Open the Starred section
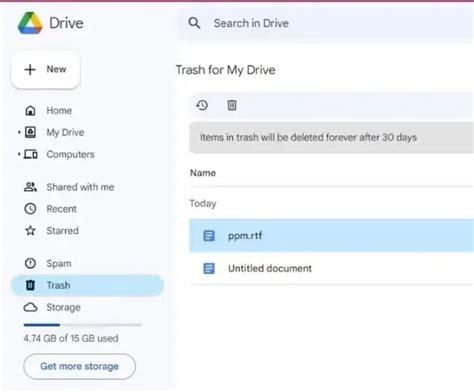This screenshot has width=474, height=392. click(62, 231)
